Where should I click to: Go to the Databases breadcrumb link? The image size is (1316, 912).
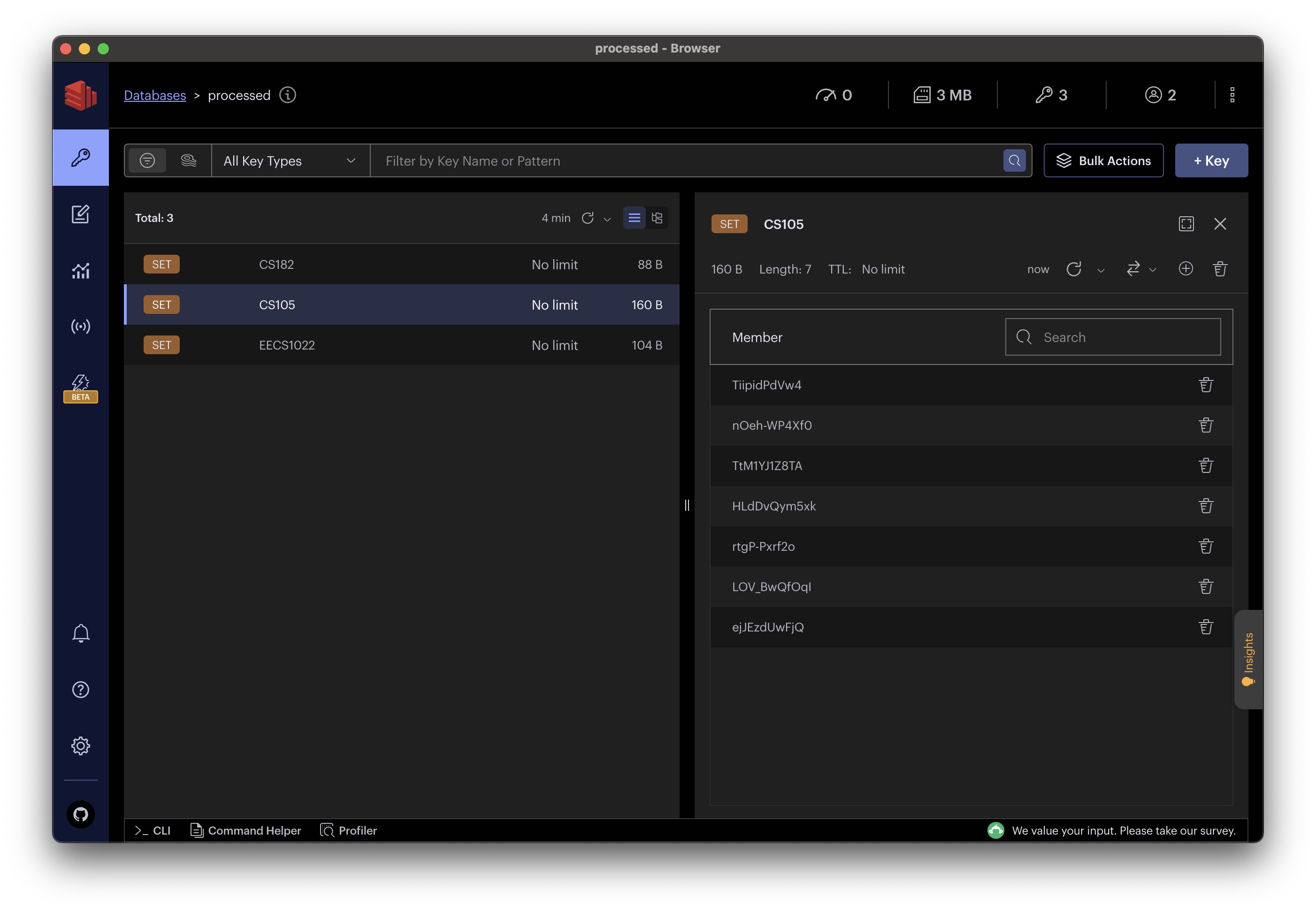coord(155,95)
